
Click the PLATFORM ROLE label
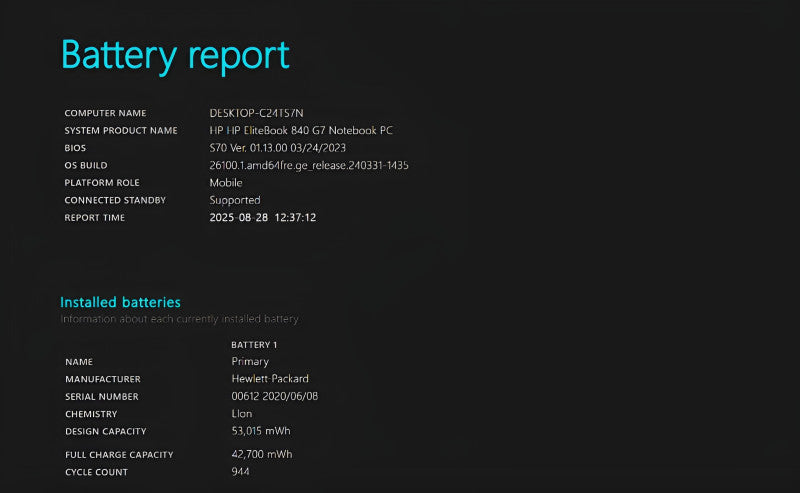click(x=102, y=183)
